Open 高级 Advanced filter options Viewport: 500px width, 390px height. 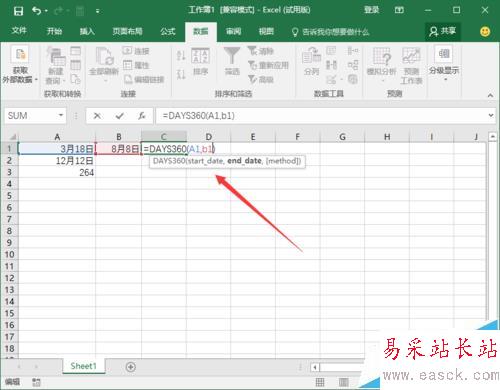pyautogui.click(x=261, y=79)
